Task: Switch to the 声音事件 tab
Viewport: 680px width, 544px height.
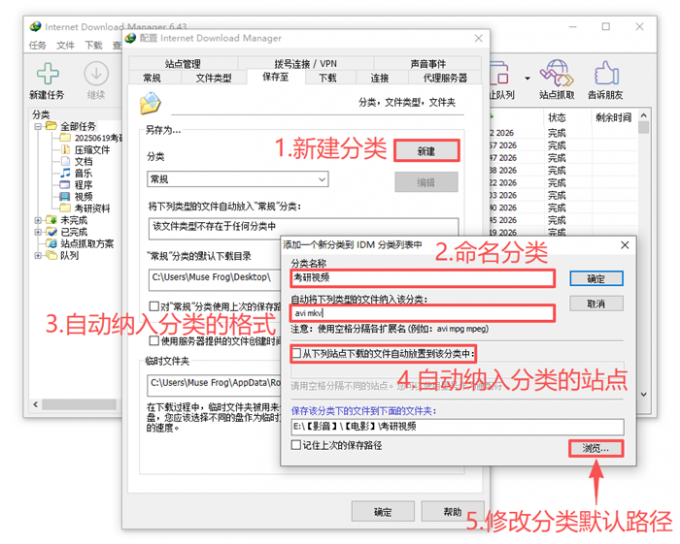Action: point(428,64)
